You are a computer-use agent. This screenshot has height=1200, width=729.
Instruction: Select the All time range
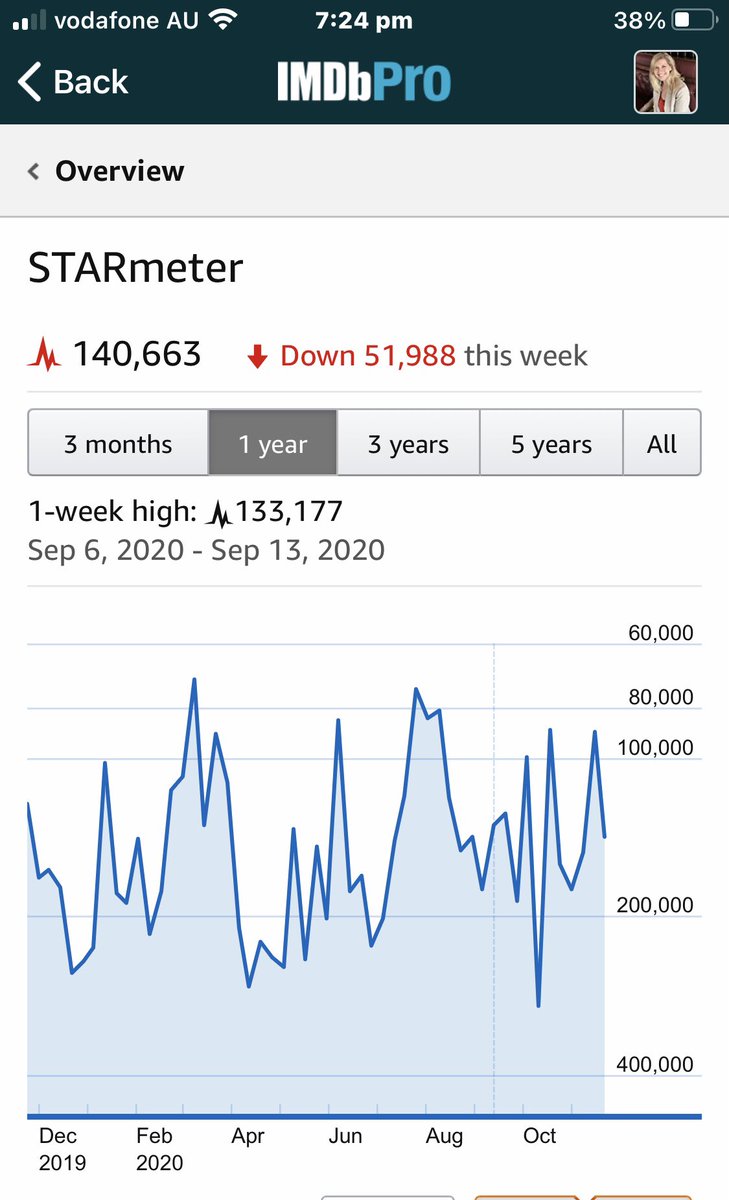[x=662, y=442]
